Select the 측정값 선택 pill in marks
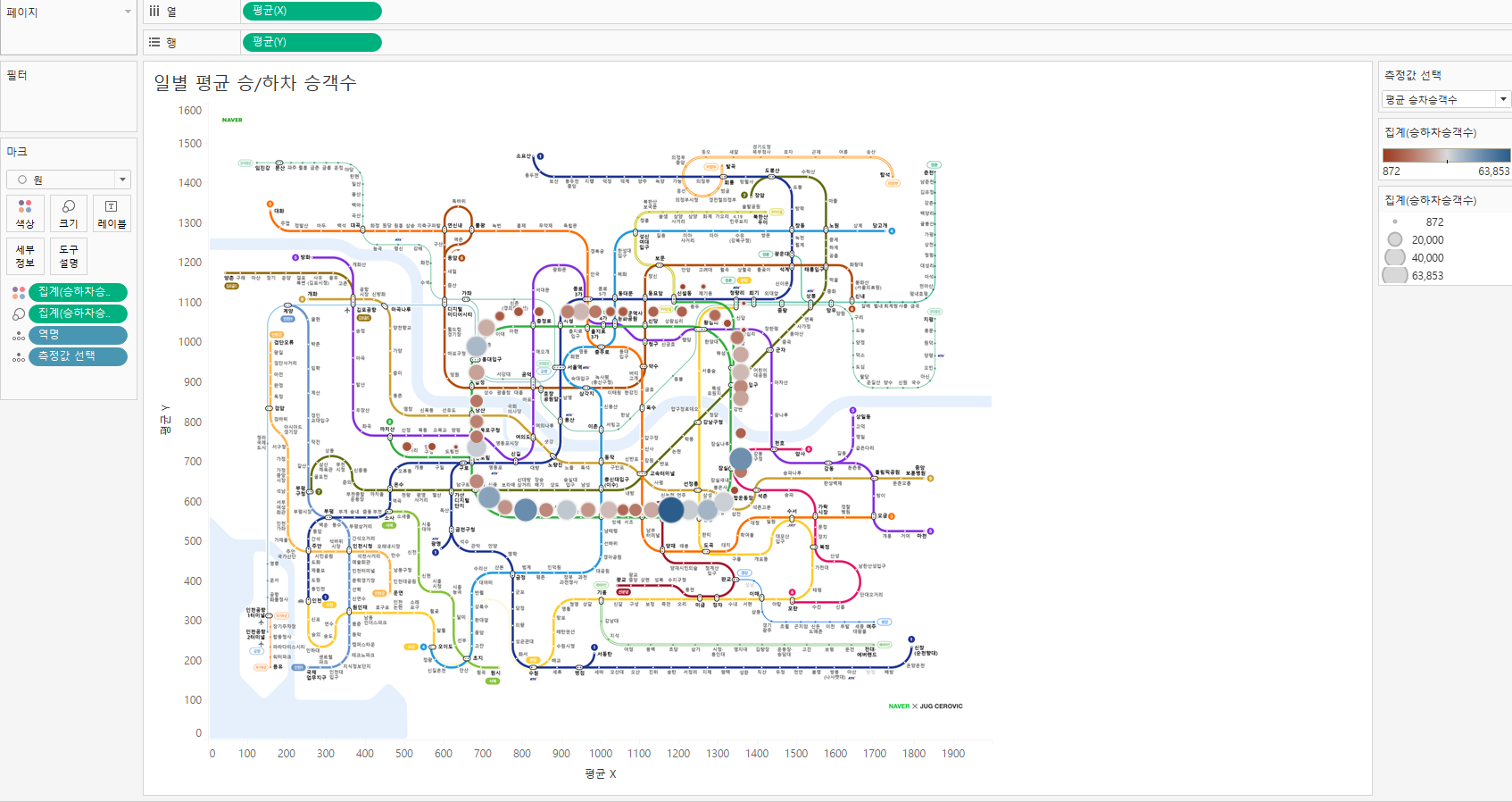 79,356
